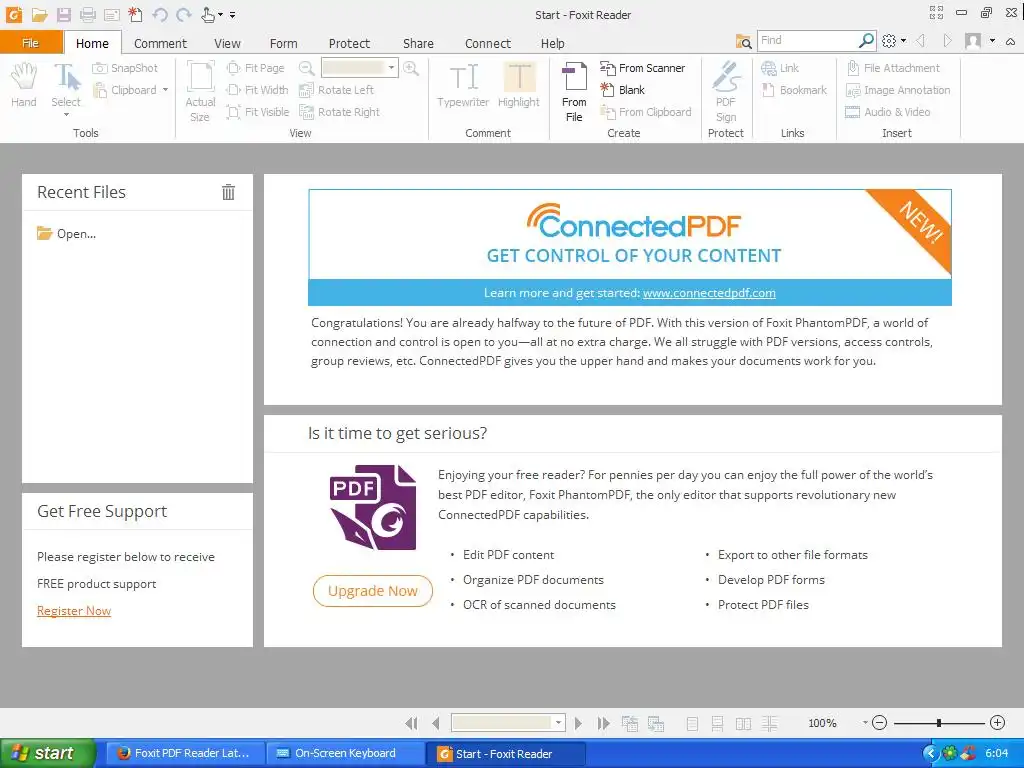Image resolution: width=1024 pixels, height=768 pixels.
Task: Clear Recent Files with trash icon
Action: pyautogui.click(x=228, y=192)
